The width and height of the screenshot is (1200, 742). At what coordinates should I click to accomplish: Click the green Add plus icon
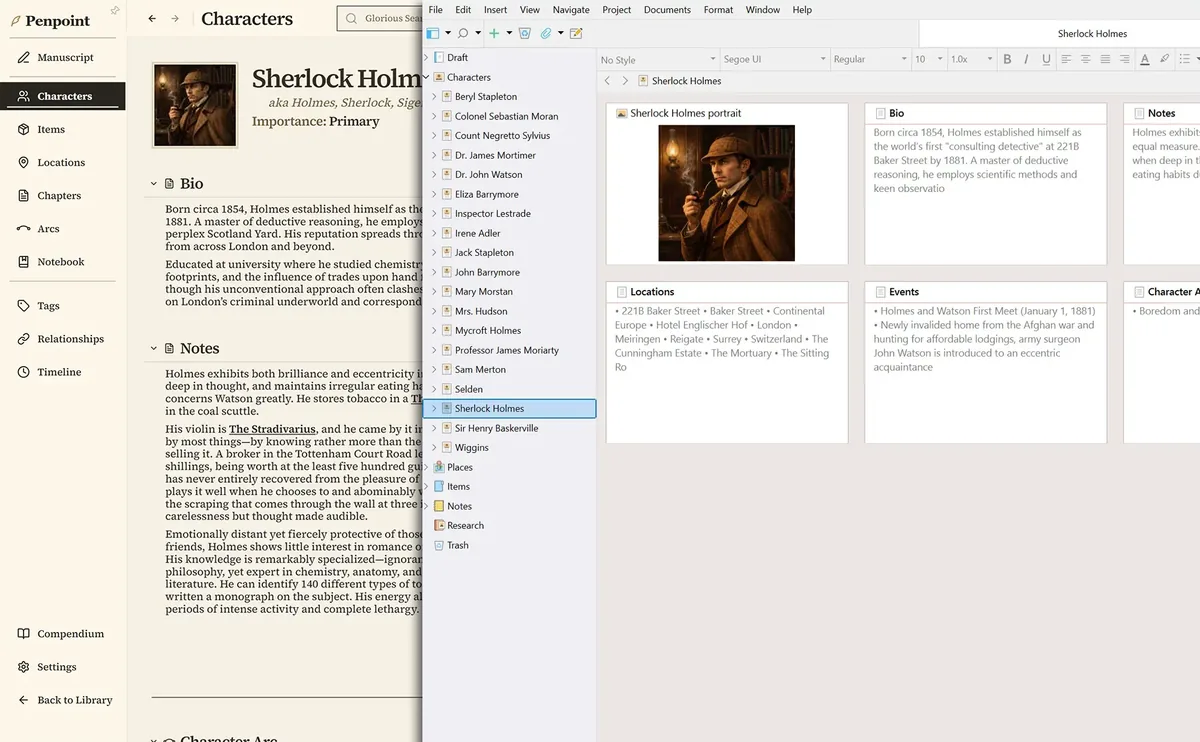(494, 33)
